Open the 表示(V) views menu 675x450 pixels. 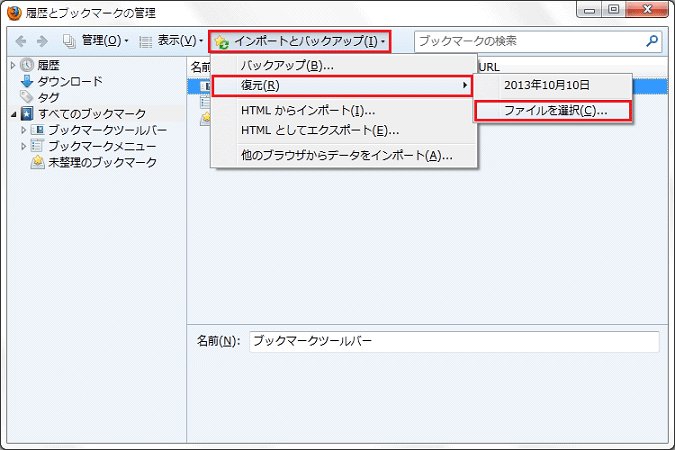tap(171, 41)
